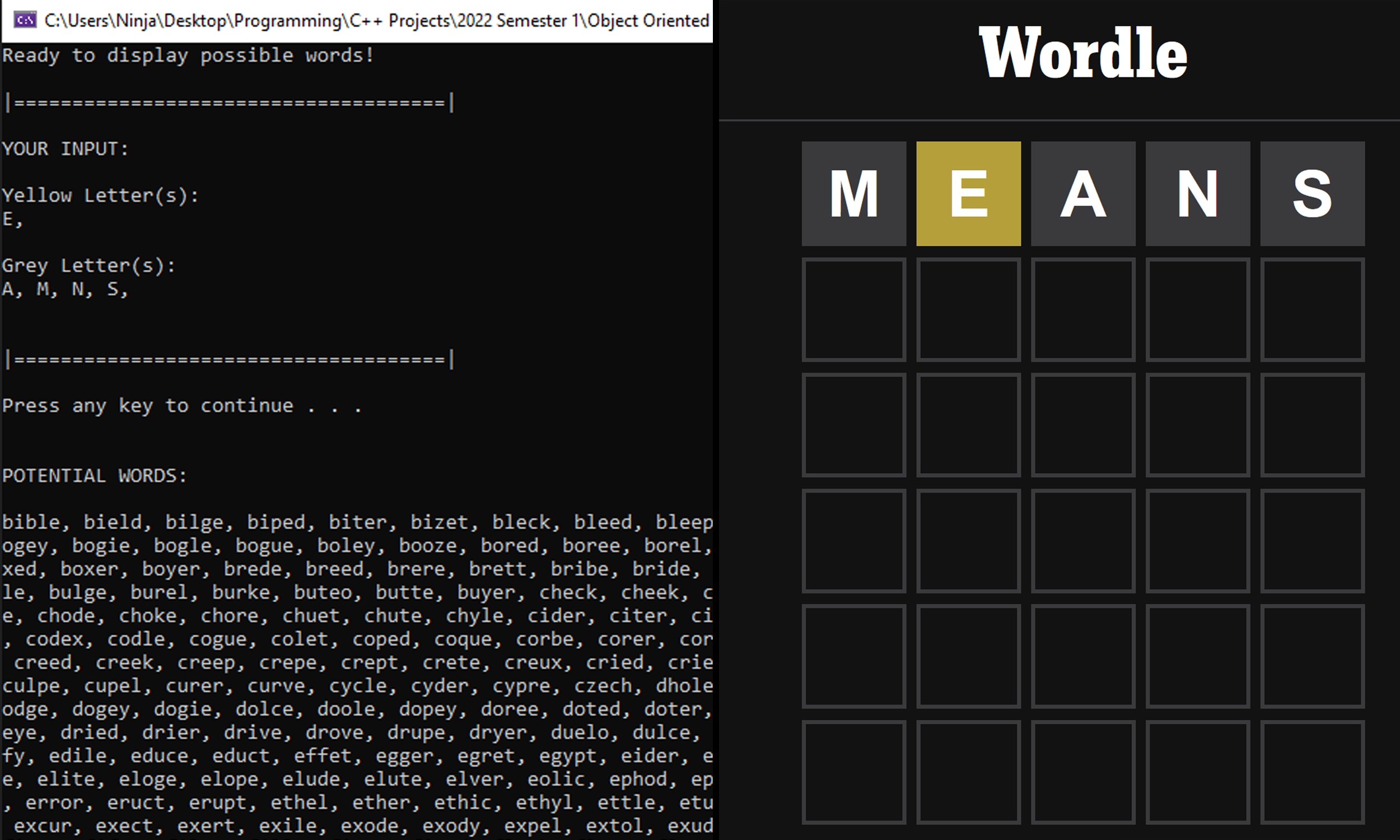The image size is (1400, 840).
Task: Click the word 'error' in console
Action: [x=54, y=802]
